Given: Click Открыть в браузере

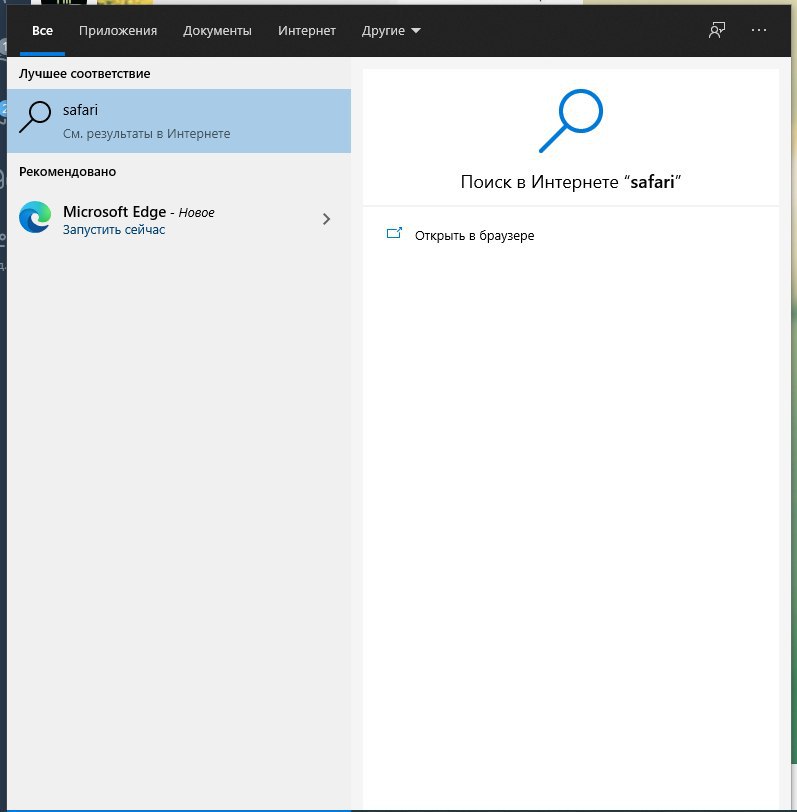Looking at the screenshot, I should coord(474,235).
